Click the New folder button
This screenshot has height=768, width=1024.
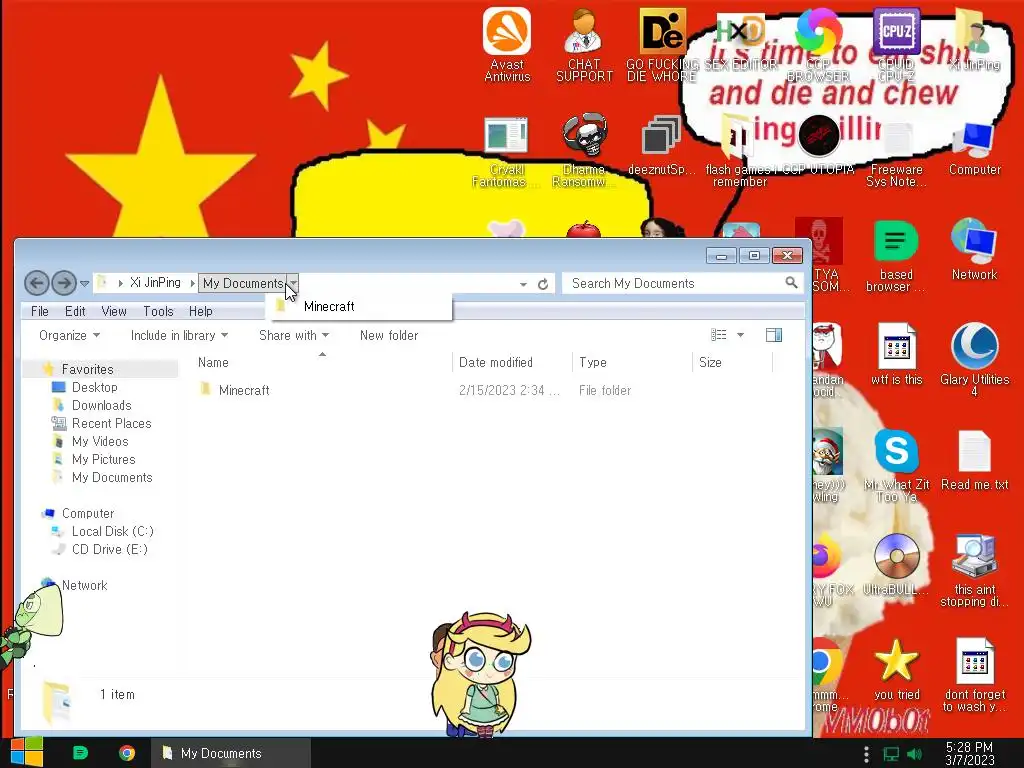pyautogui.click(x=389, y=335)
